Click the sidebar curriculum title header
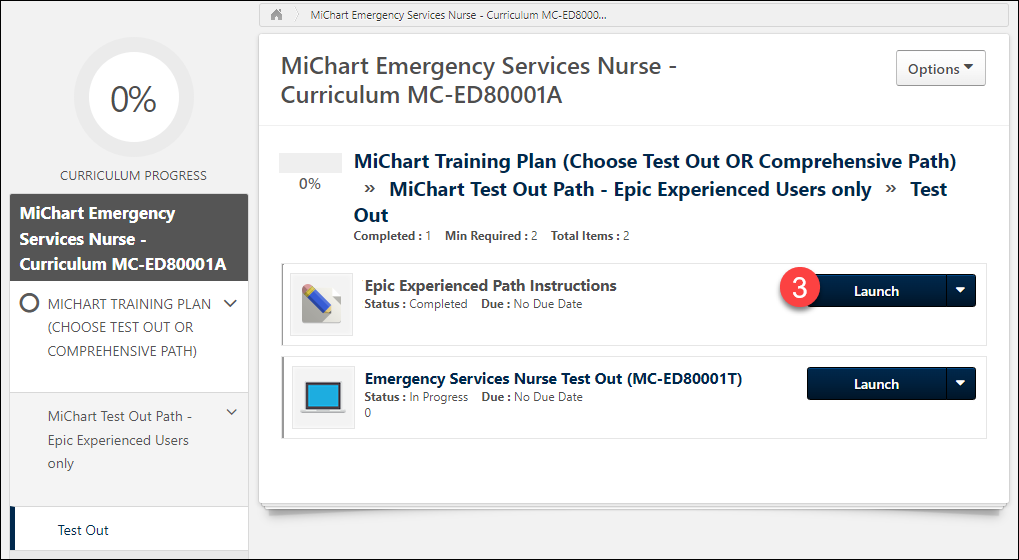 pyautogui.click(x=122, y=239)
